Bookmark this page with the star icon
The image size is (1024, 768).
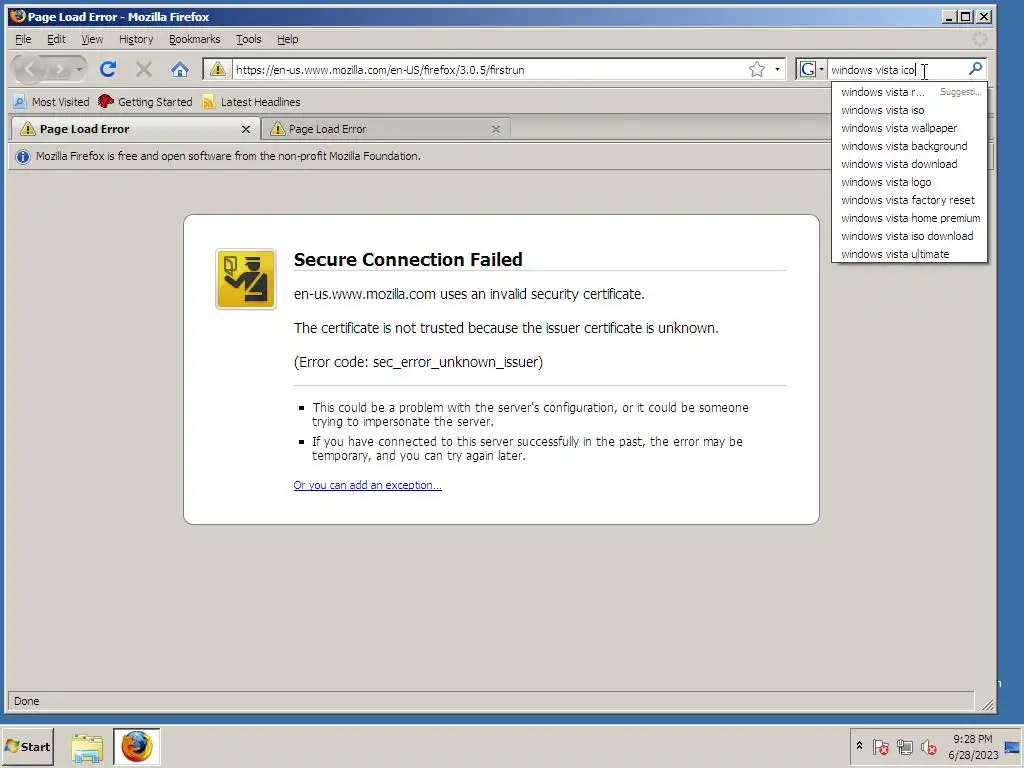pyautogui.click(x=757, y=69)
